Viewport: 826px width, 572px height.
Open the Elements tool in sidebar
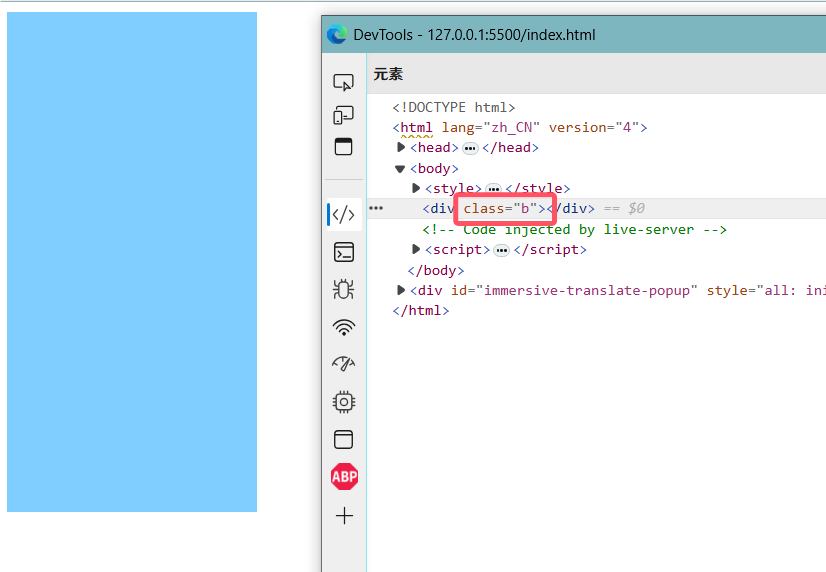(344, 214)
